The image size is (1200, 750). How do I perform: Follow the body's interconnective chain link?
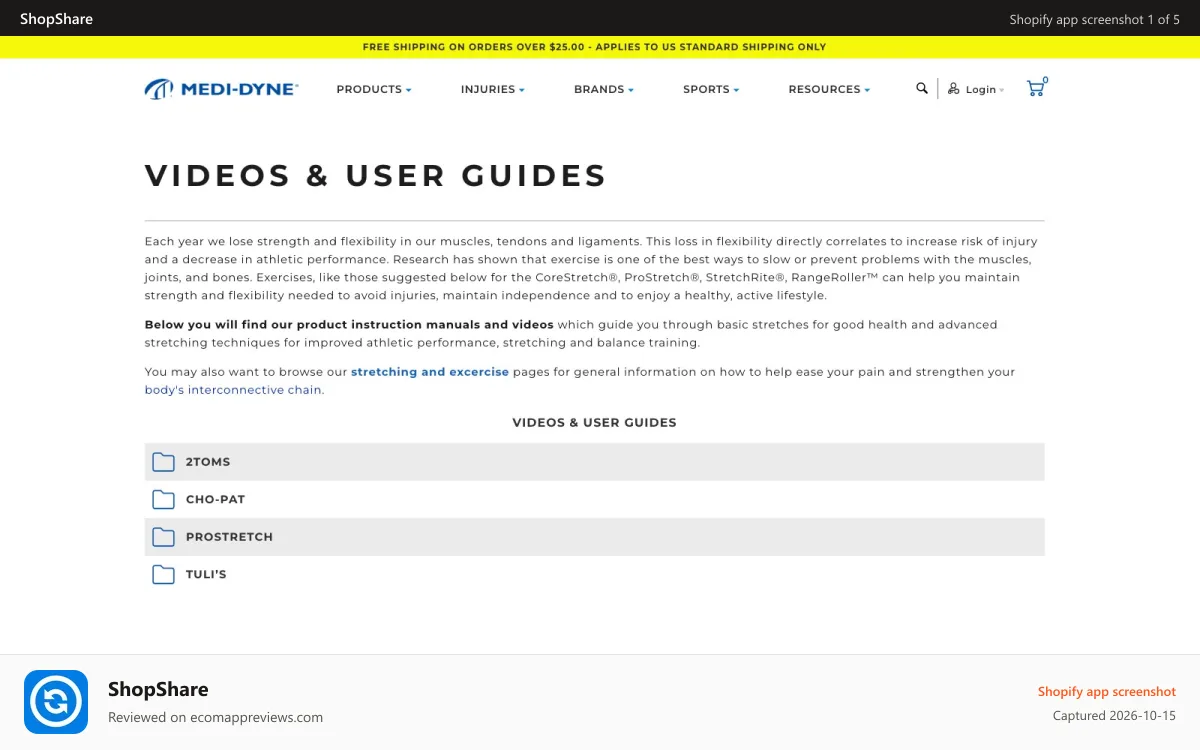tap(233, 390)
